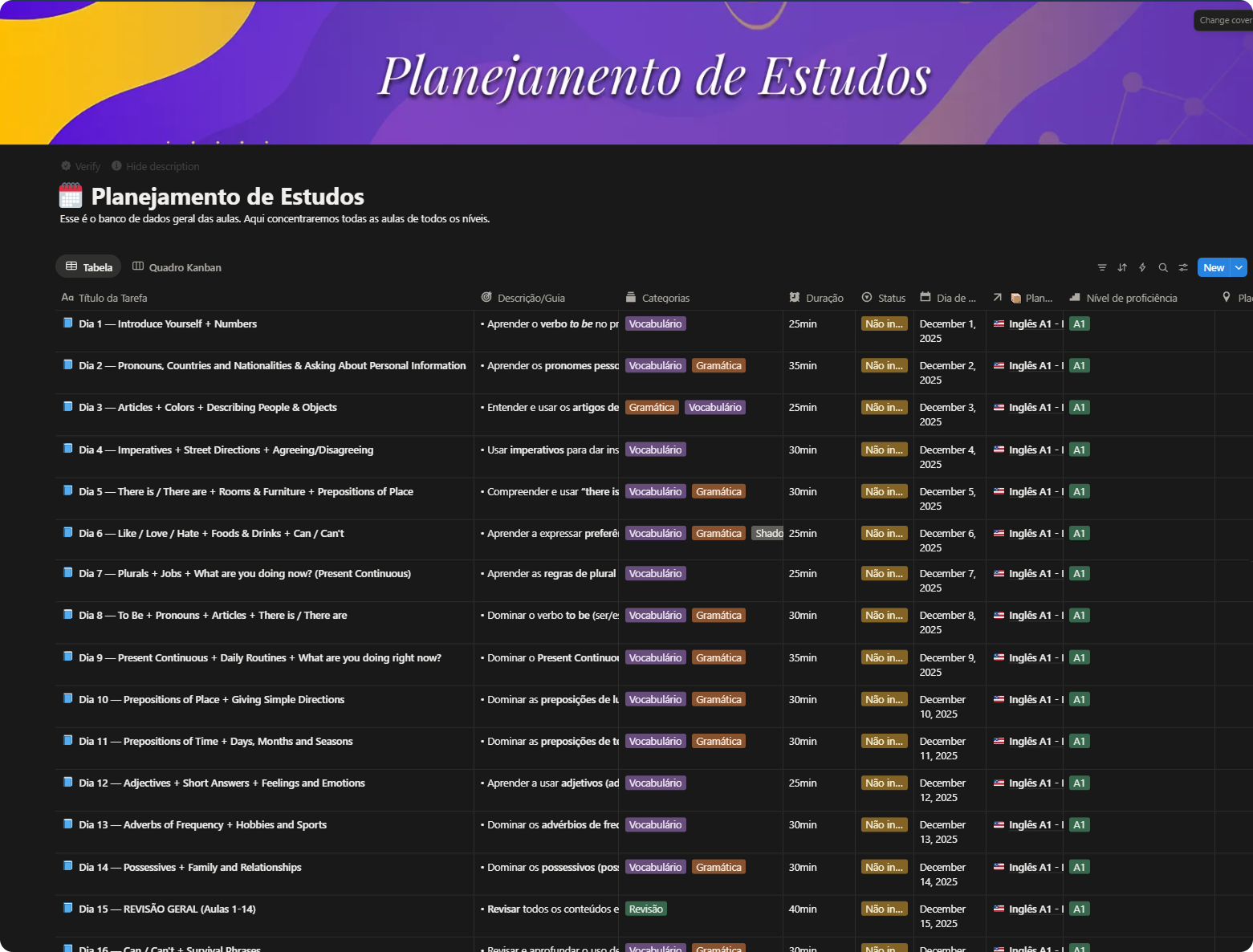This screenshot has width=1253, height=952.
Task: Open the view settings sliders icon
Action: point(1183,267)
